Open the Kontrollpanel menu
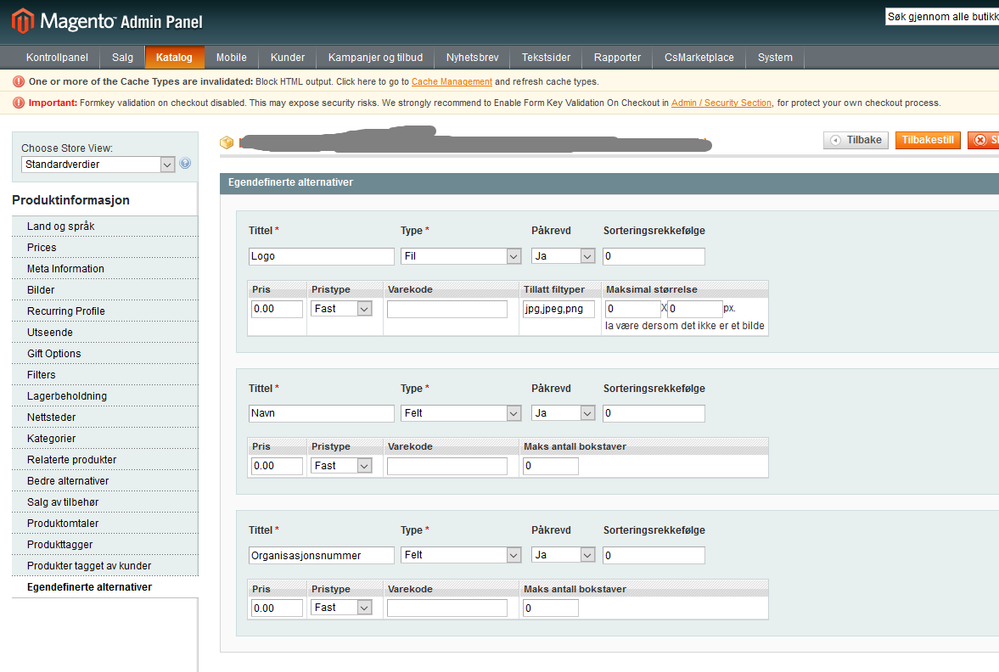999x672 pixels. tap(57, 57)
